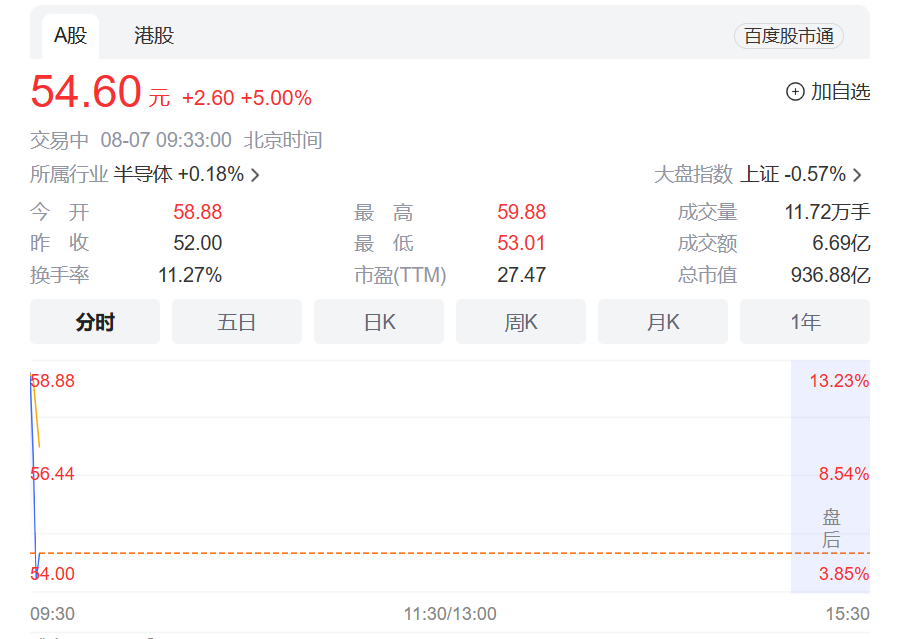Image resolution: width=903 pixels, height=639 pixels.
Task: Click the 11:30/13:00 midday axis marker
Action: pyautogui.click(x=450, y=614)
